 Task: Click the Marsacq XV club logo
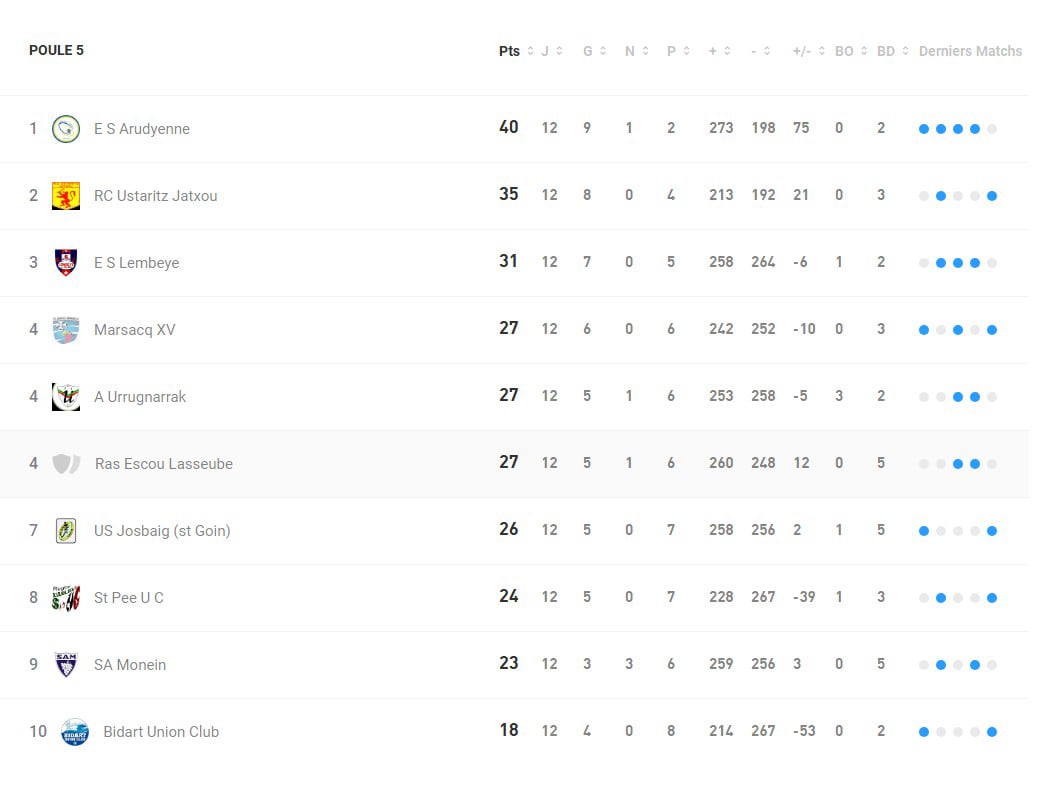pyautogui.click(x=66, y=330)
